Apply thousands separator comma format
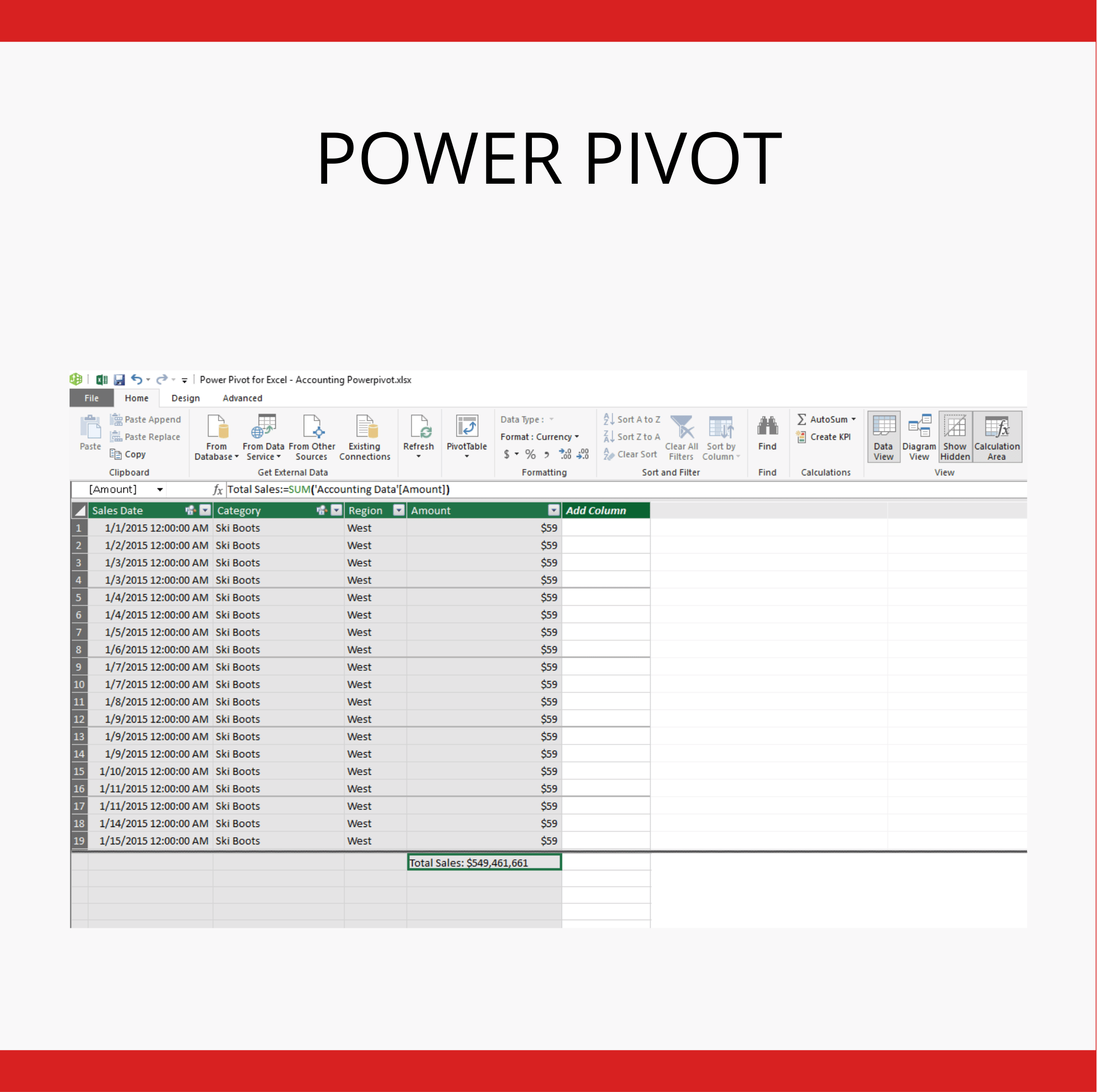The width and height of the screenshot is (1097, 1092). pyautogui.click(x=546, y=454)
